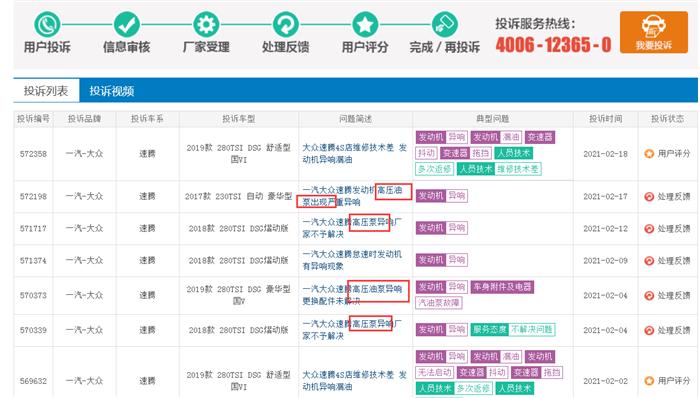
Task: Click the date 2021-02-12
Action: coord(605,228)
